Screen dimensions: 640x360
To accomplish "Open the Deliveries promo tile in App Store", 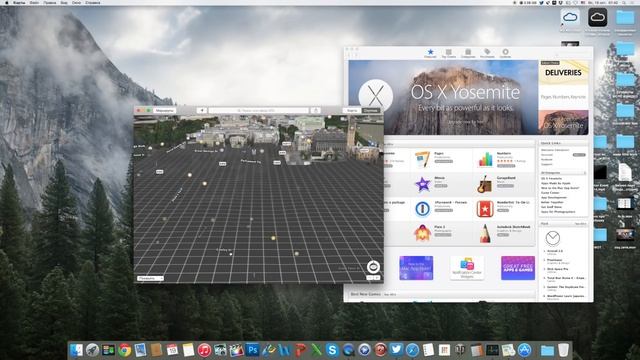I will pos(563,72).
